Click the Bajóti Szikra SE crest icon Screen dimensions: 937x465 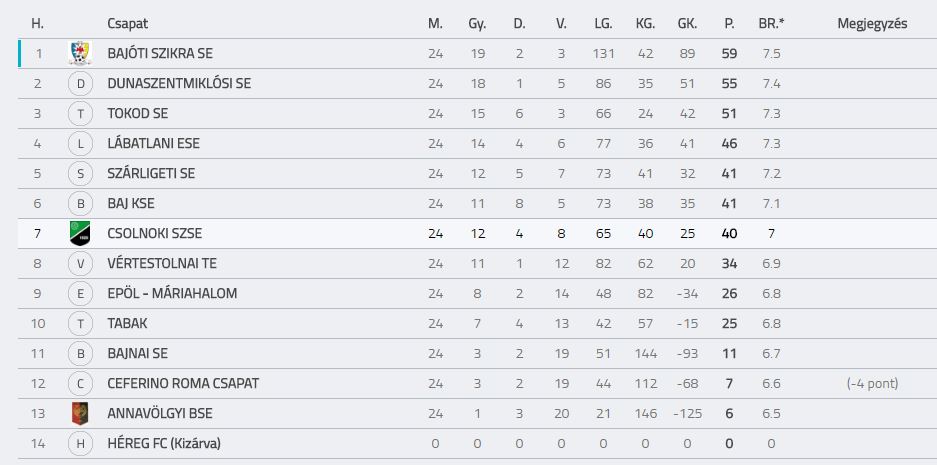[80, 53]
